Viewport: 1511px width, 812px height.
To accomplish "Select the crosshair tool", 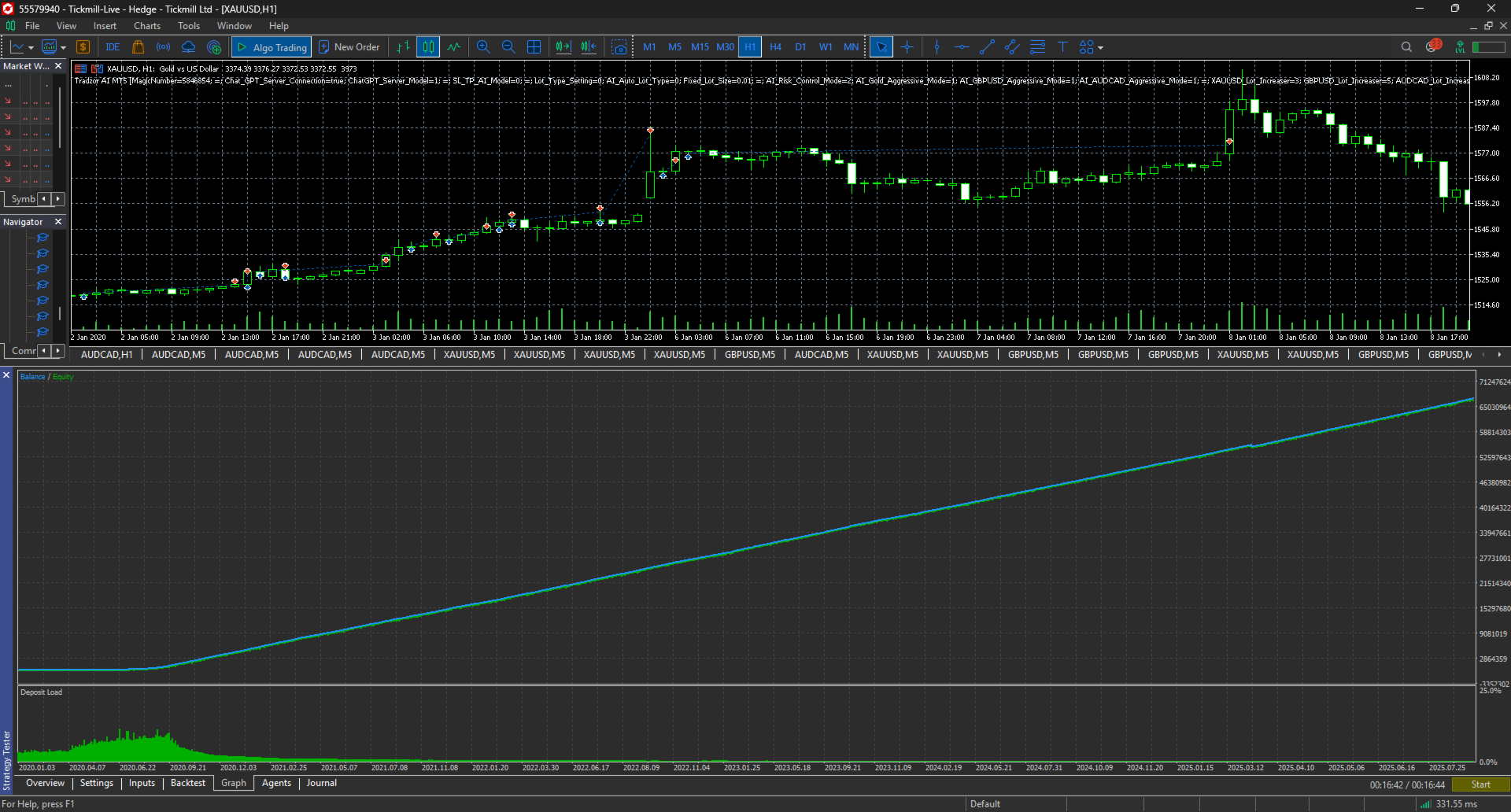I will coord(907,47).
